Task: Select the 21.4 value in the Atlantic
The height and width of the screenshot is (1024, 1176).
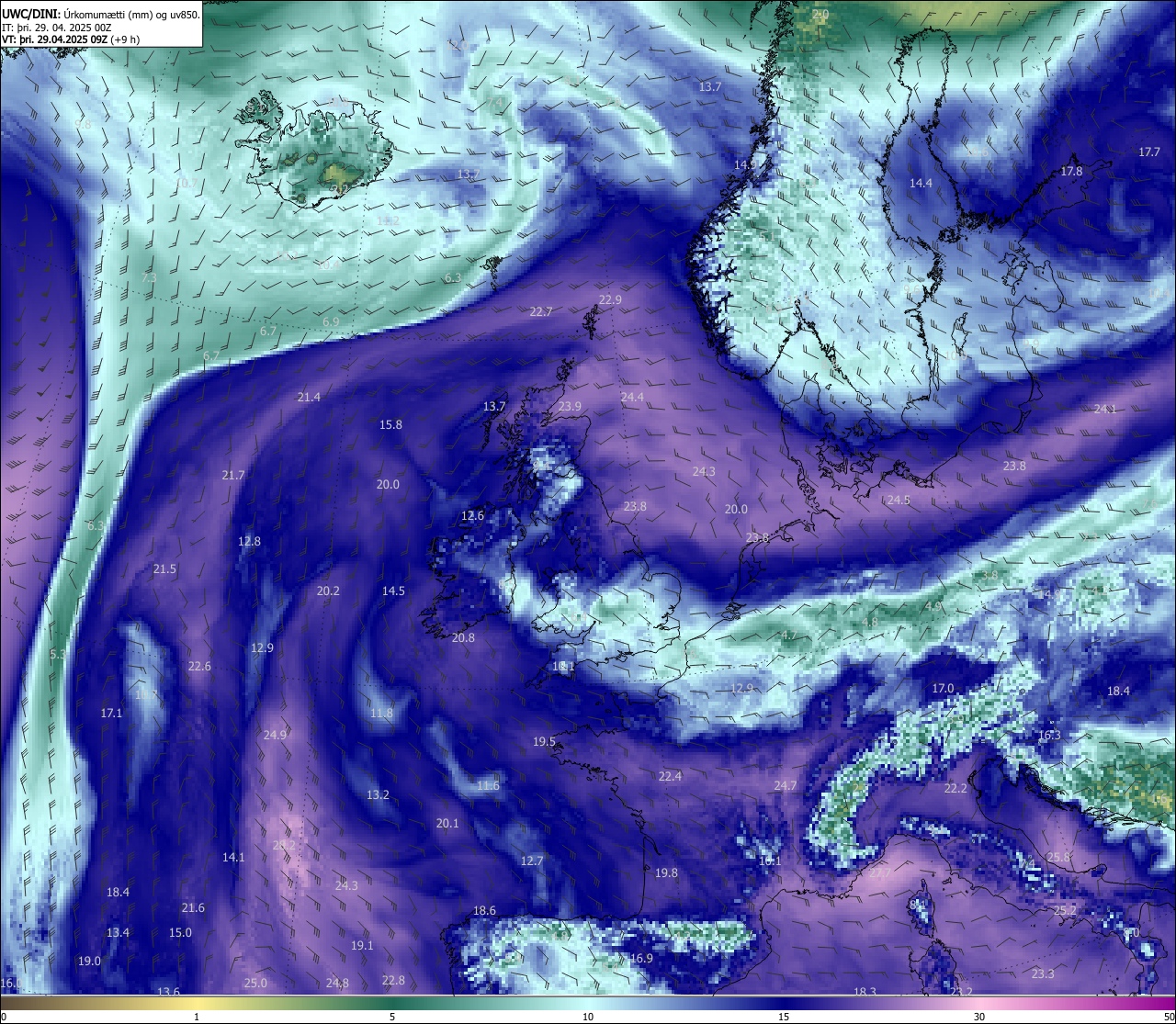Action: [309, 398]
